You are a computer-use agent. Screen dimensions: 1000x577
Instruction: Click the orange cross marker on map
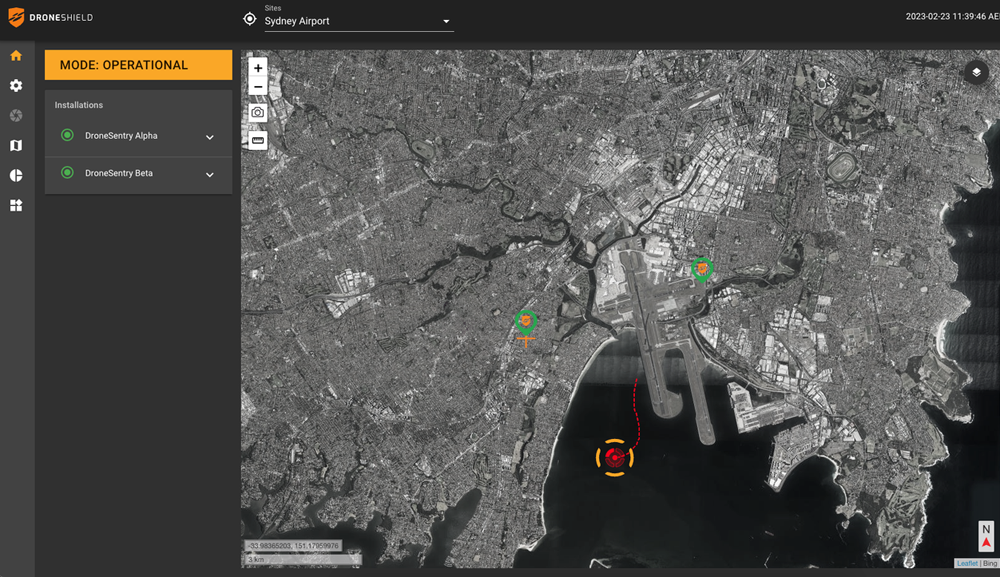coord(526,341)
